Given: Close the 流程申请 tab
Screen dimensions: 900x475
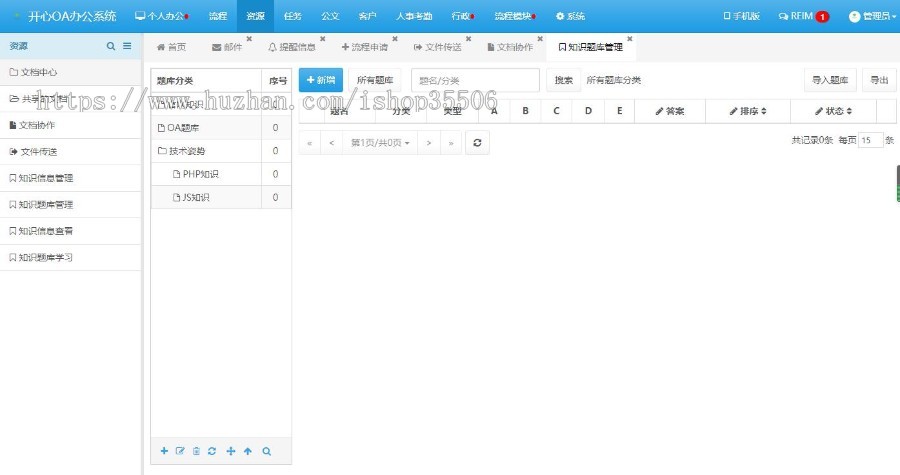Looking at the screenshot, I should click(x=395, y=39).
